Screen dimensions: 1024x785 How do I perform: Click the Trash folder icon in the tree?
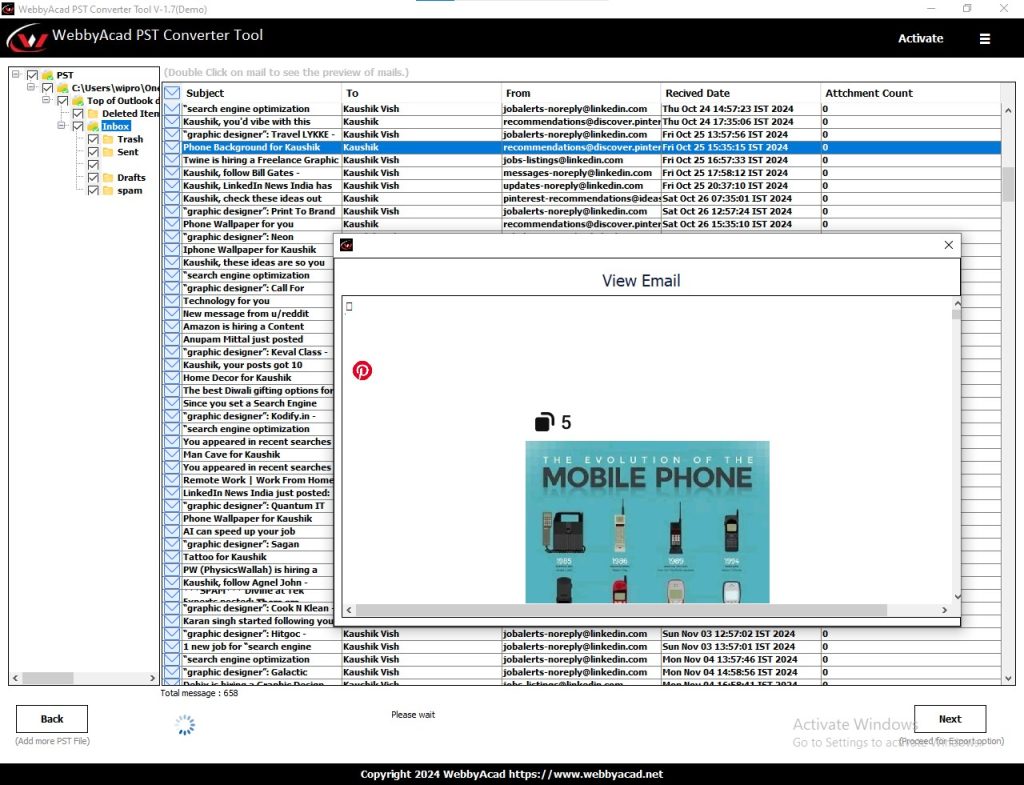click(108, 139)
